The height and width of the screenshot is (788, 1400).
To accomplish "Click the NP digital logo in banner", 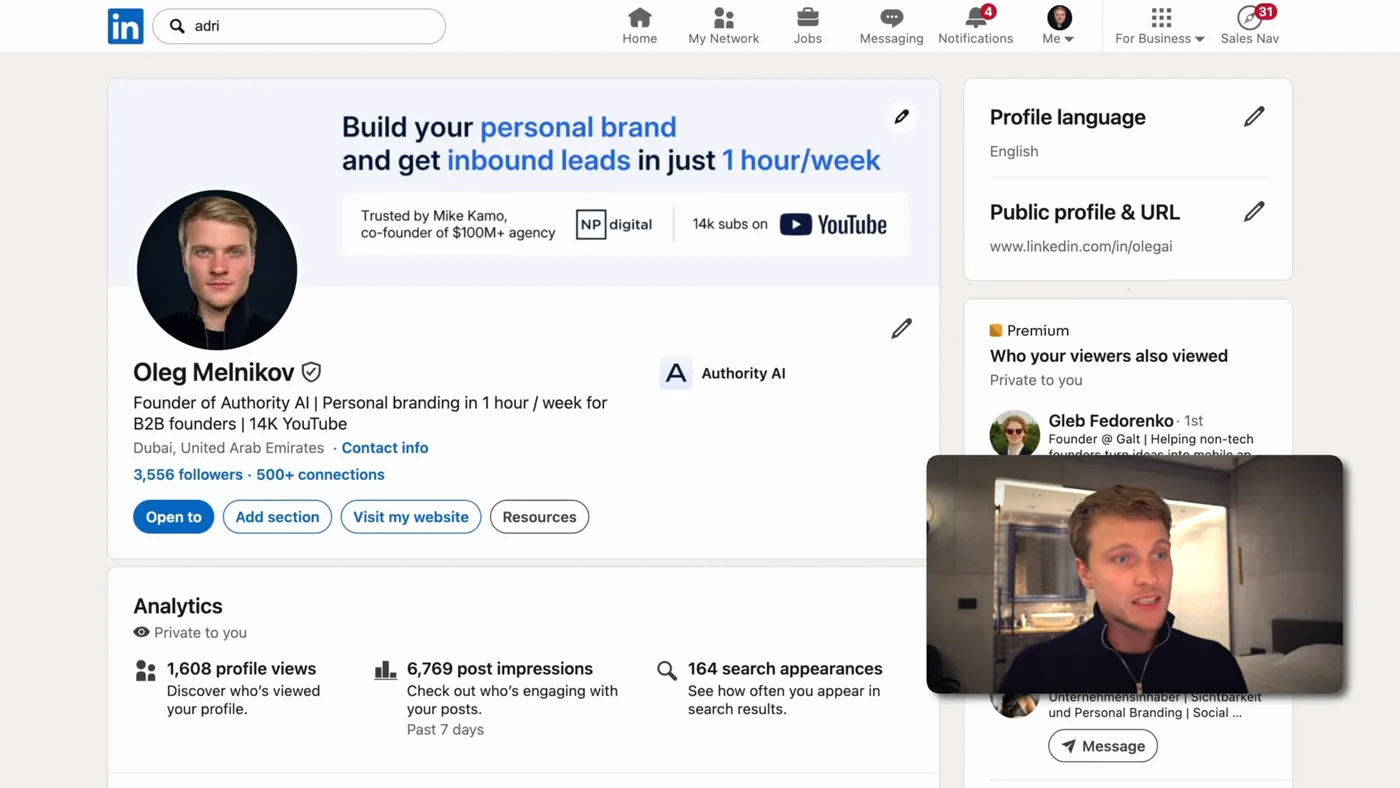I will [614, 224].
